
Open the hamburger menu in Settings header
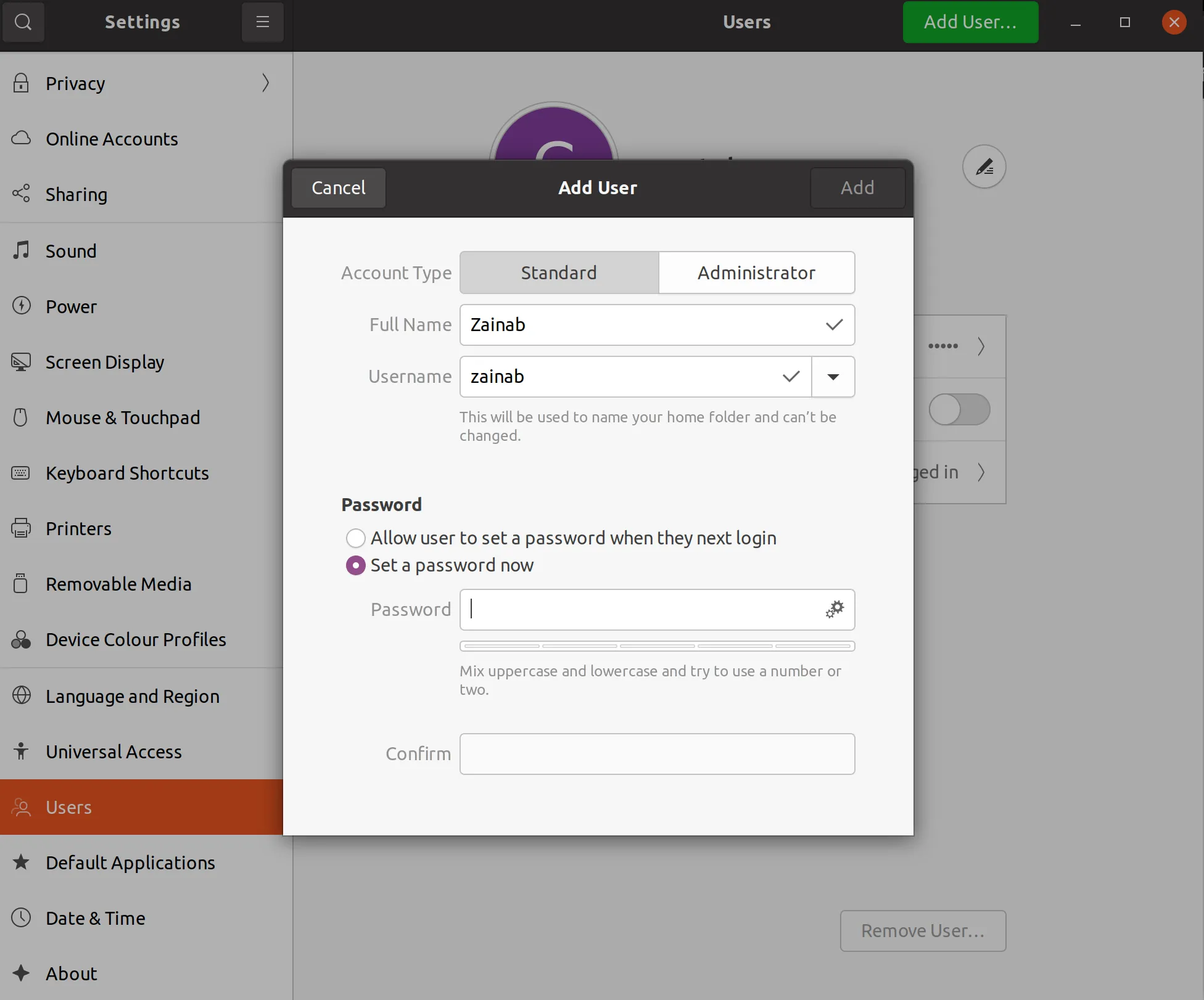coord(262,22)
